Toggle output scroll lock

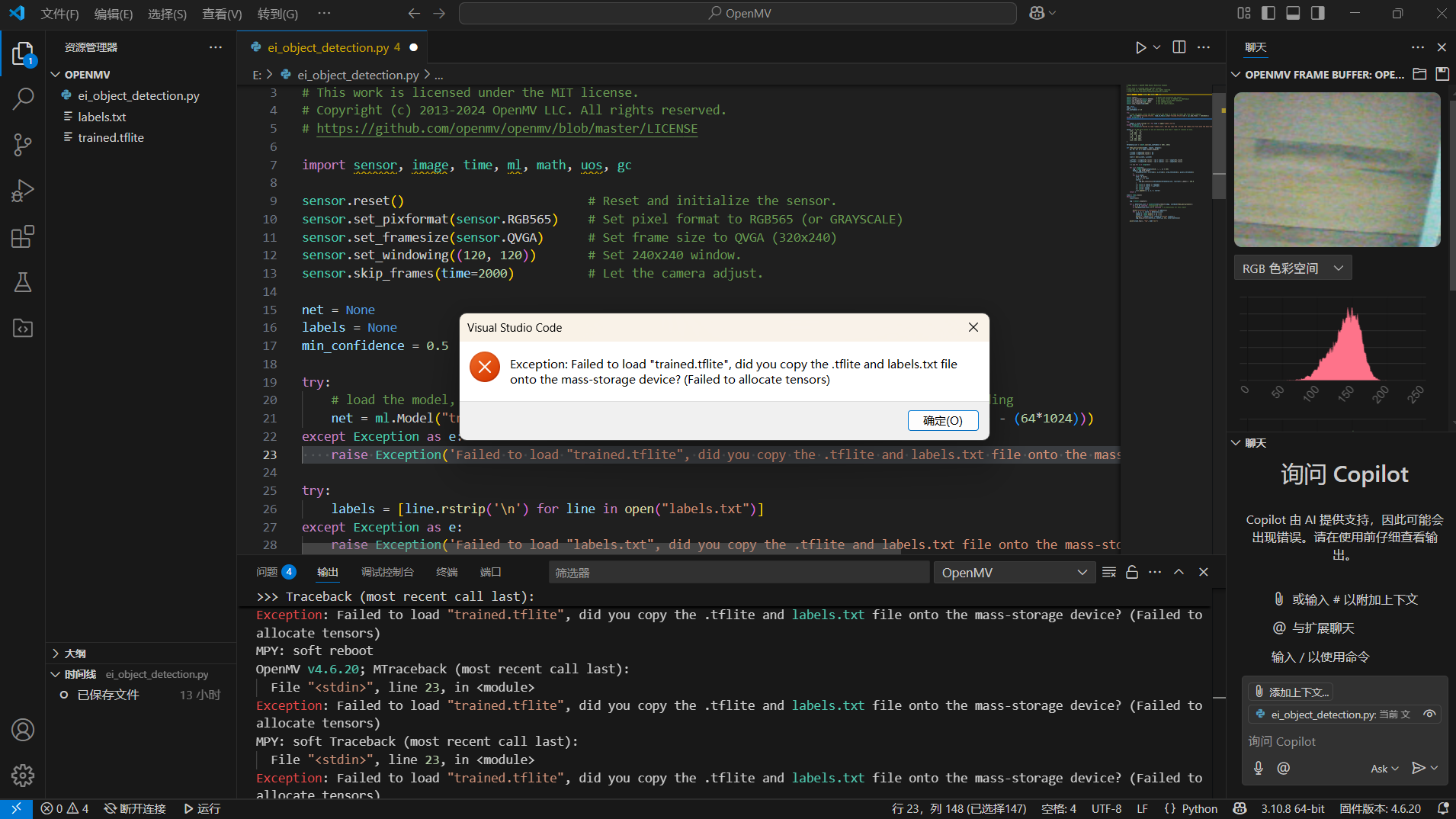[x=1132, y=573]
